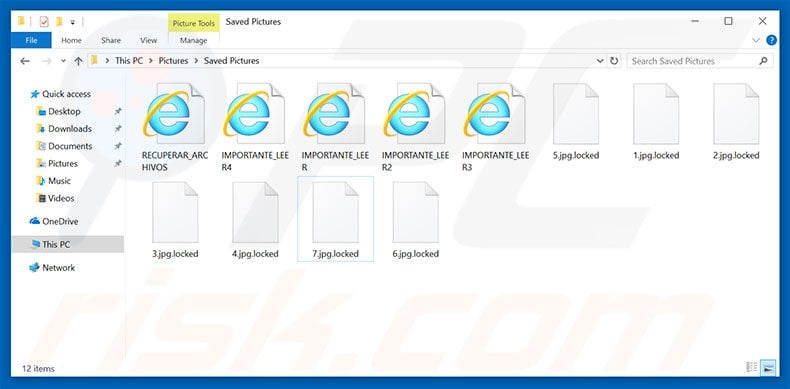Select the IMPORTANTE_LEER file icon
Screen dimensions: 790x389
coord(335,114)
